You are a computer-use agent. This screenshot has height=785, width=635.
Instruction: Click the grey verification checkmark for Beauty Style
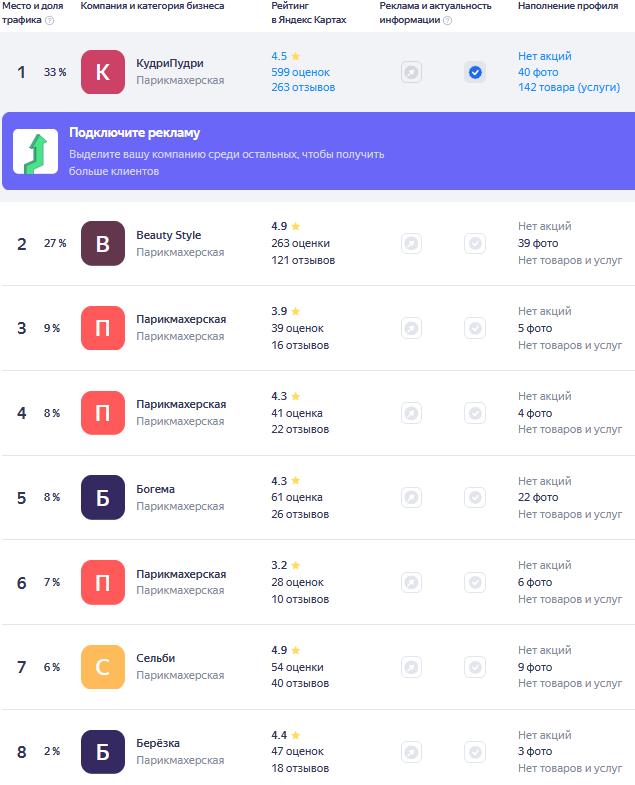(x=475, y=244)
